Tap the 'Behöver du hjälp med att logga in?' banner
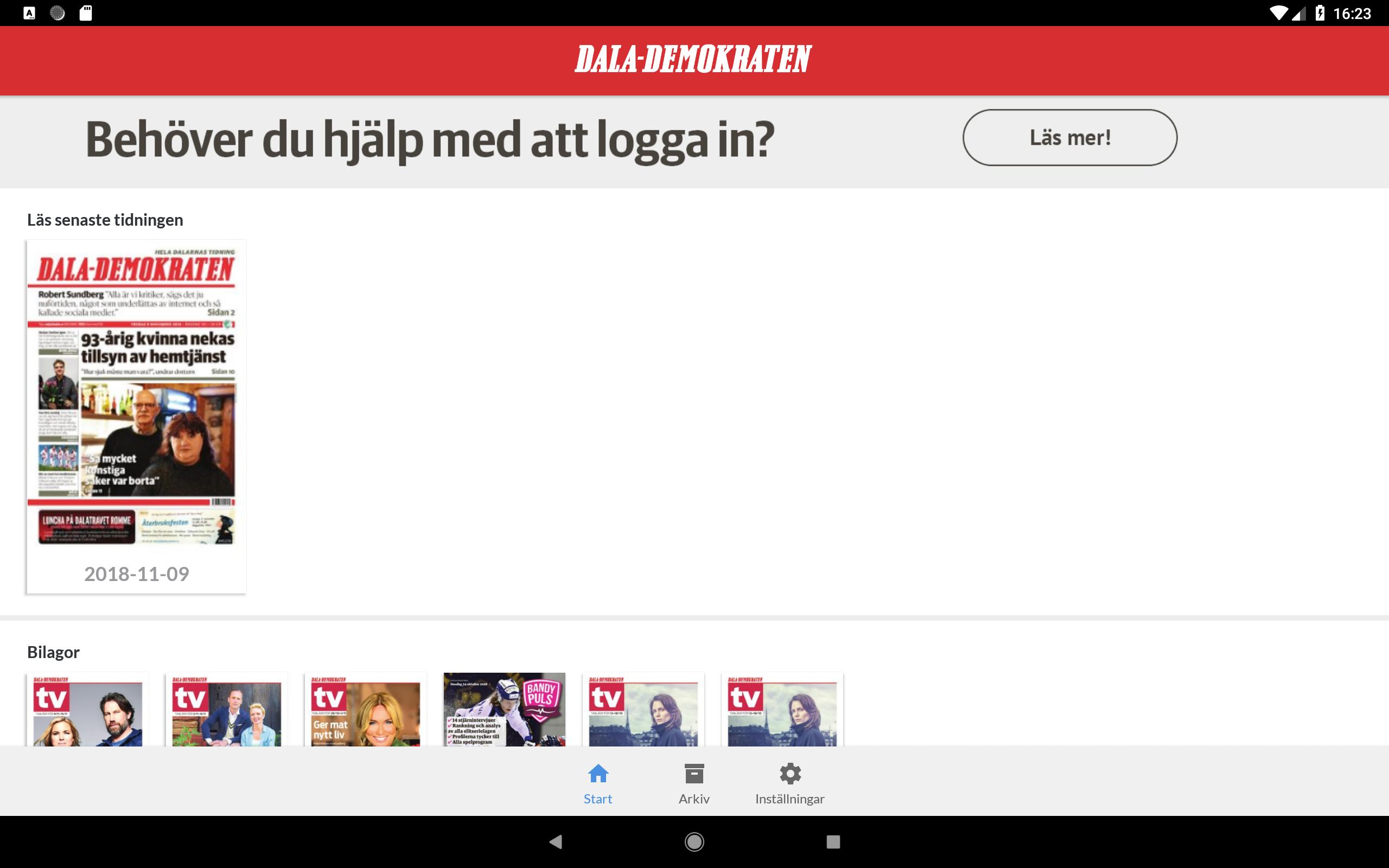The image size is (1389, 868). [430, 139]
